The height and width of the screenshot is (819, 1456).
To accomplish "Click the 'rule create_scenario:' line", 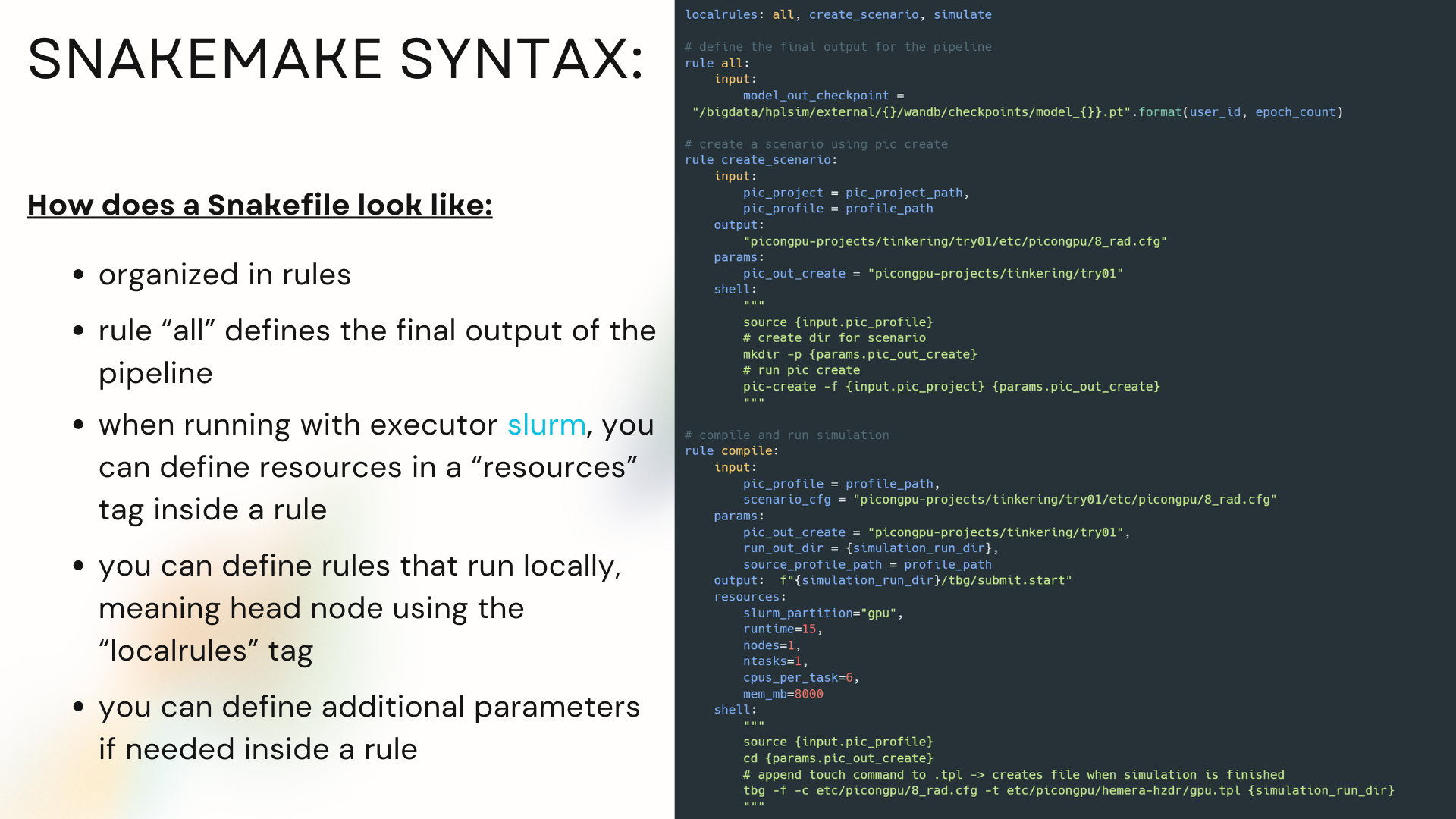I will pos(761,160).
